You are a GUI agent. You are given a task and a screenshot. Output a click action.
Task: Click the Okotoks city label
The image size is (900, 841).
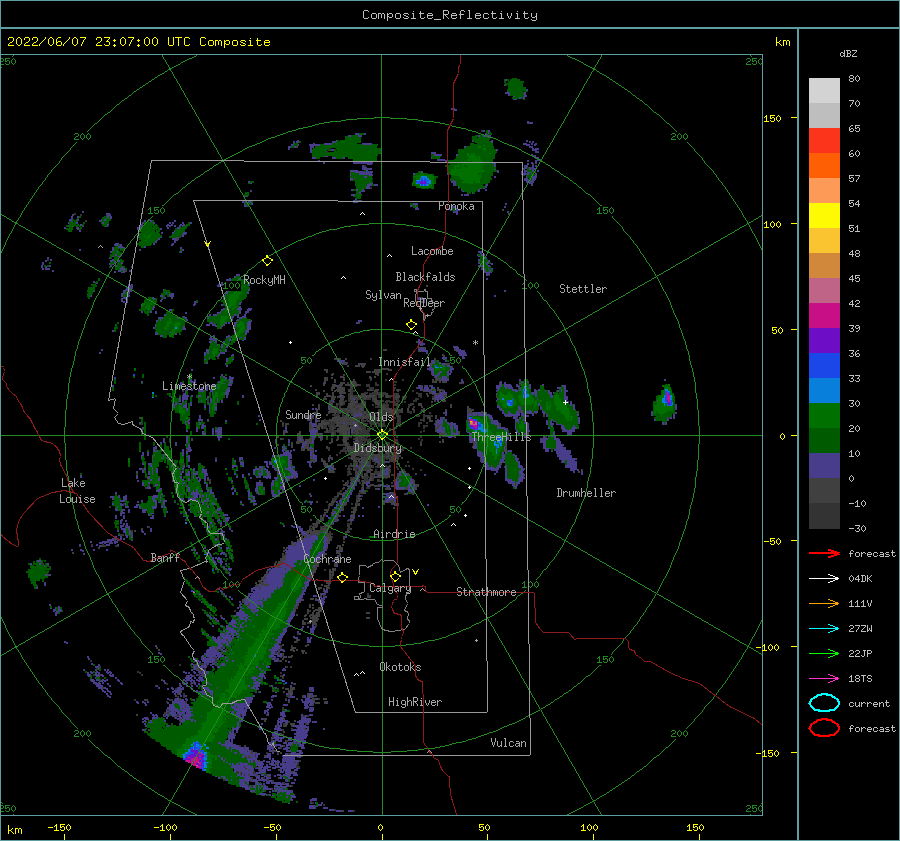tap(400, 667)
